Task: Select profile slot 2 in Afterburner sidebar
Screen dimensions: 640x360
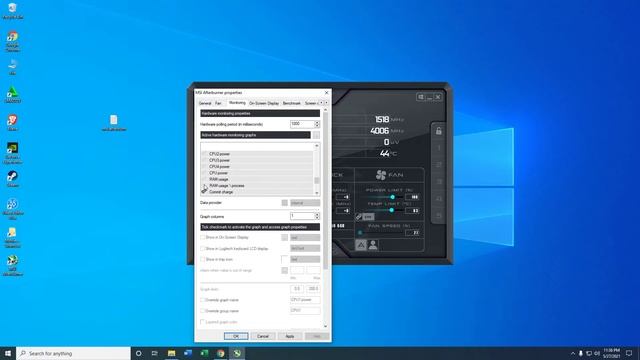Action: click(439, 164)
